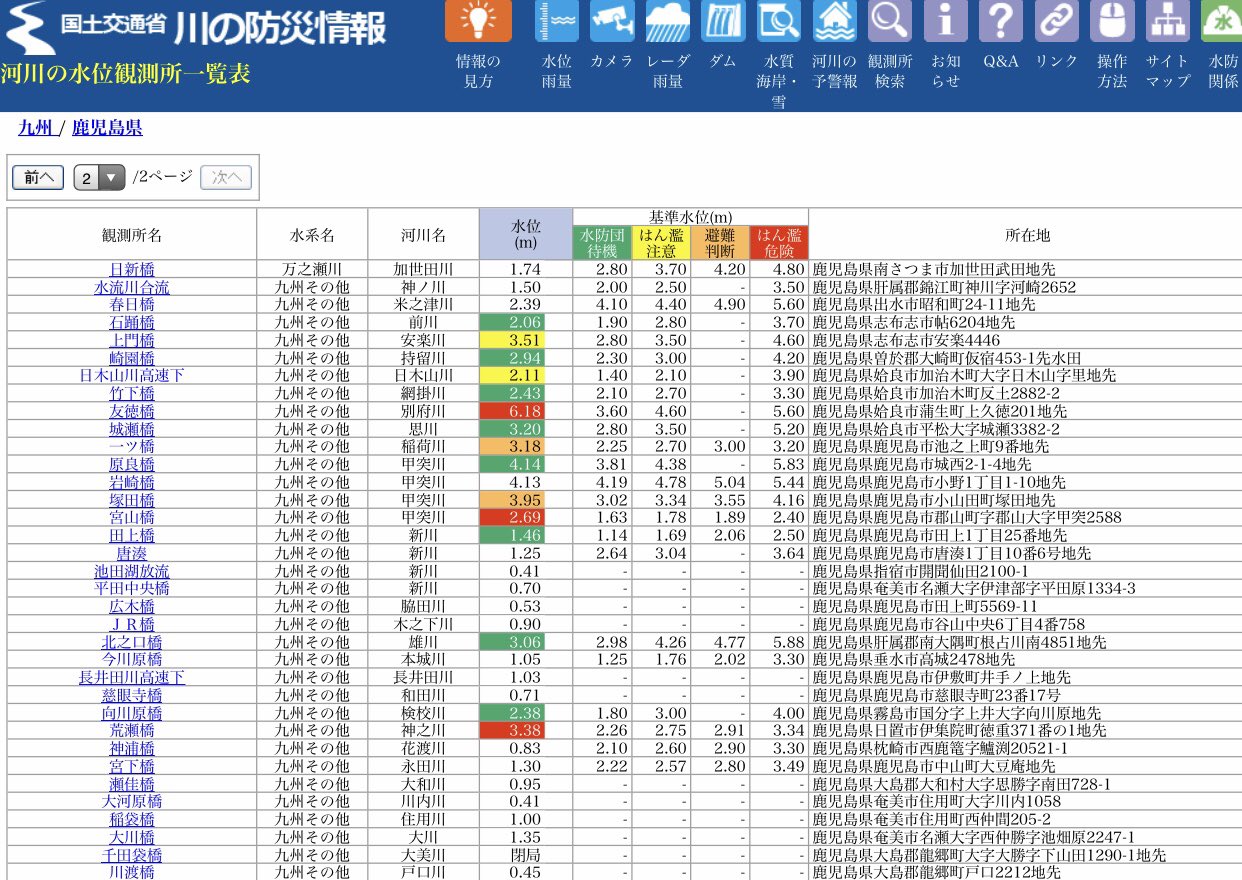
Task: View お知らせ notices
Action: pos(945,20)
